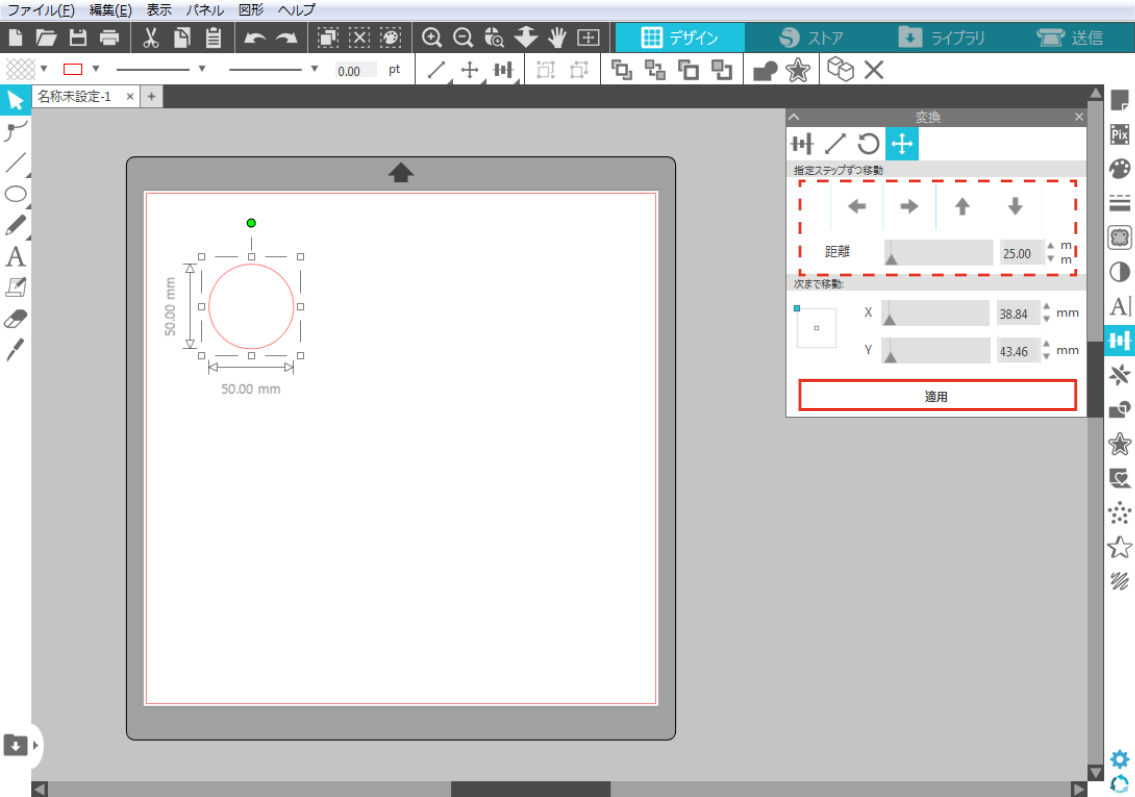Image resolution: width=1135 pixels, height=797 pixels.
Task: Select the align tab in transform panel
Action: (802, 144)
